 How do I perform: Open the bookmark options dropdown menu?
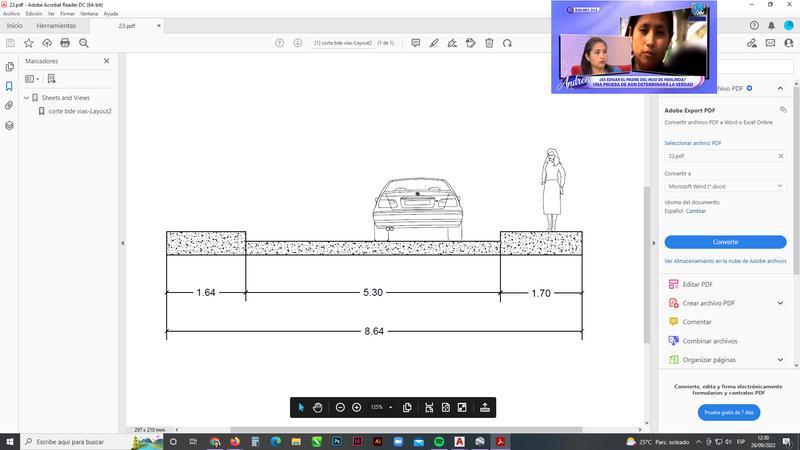[x=32, y=79]
